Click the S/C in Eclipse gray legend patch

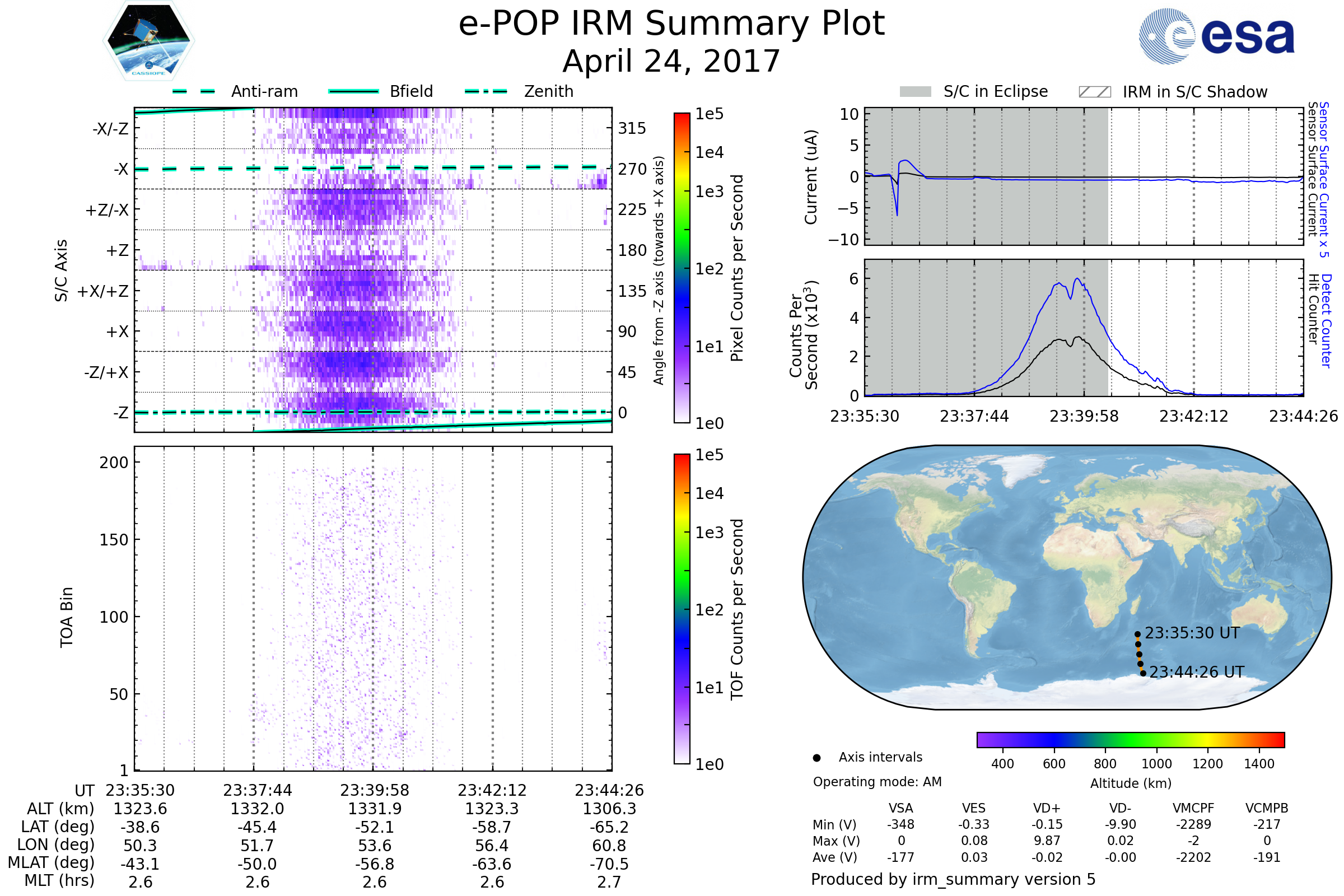click(x=915, y=92)
